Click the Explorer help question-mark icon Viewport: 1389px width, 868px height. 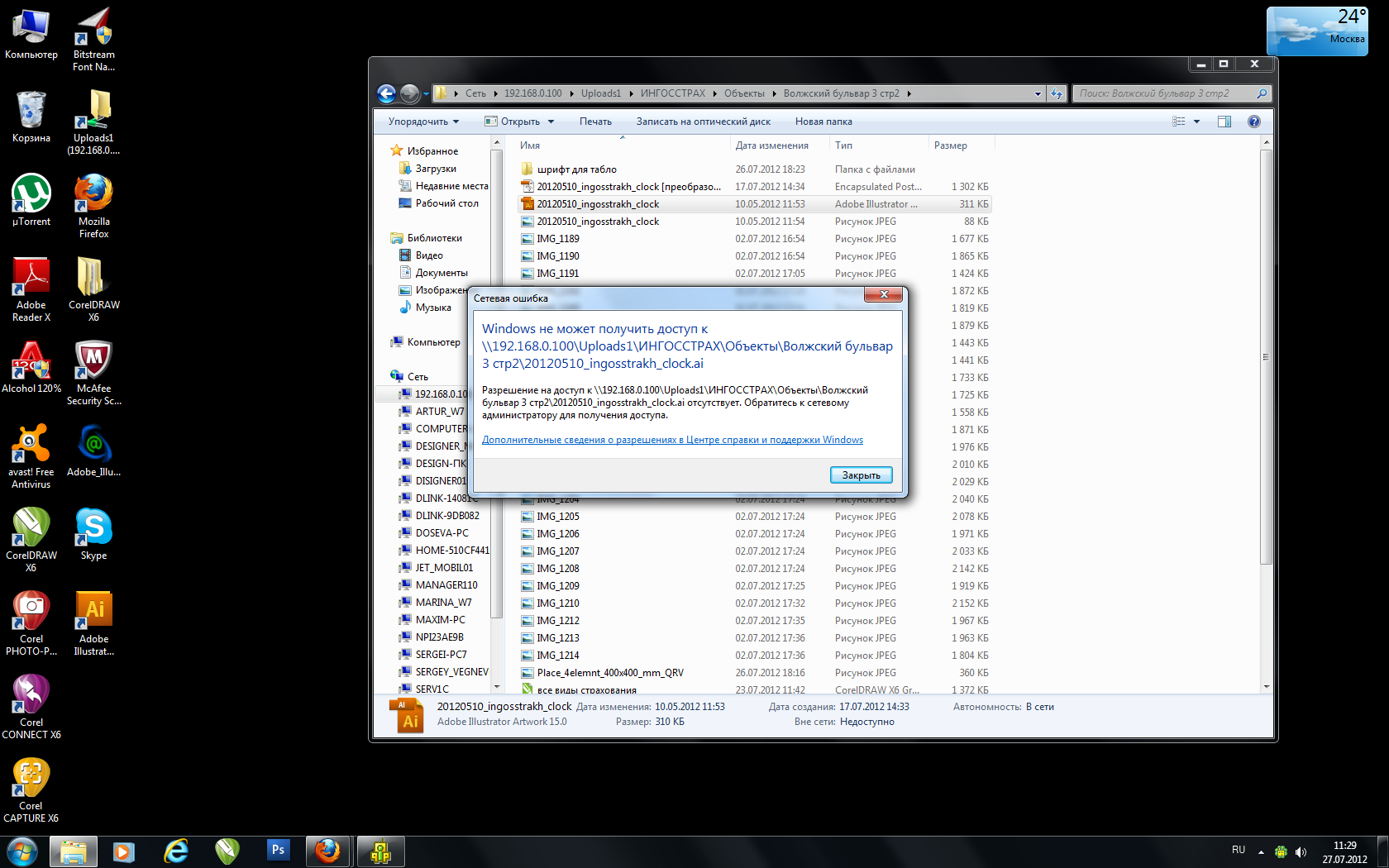pyautogui.click(x=1253, y=122)
